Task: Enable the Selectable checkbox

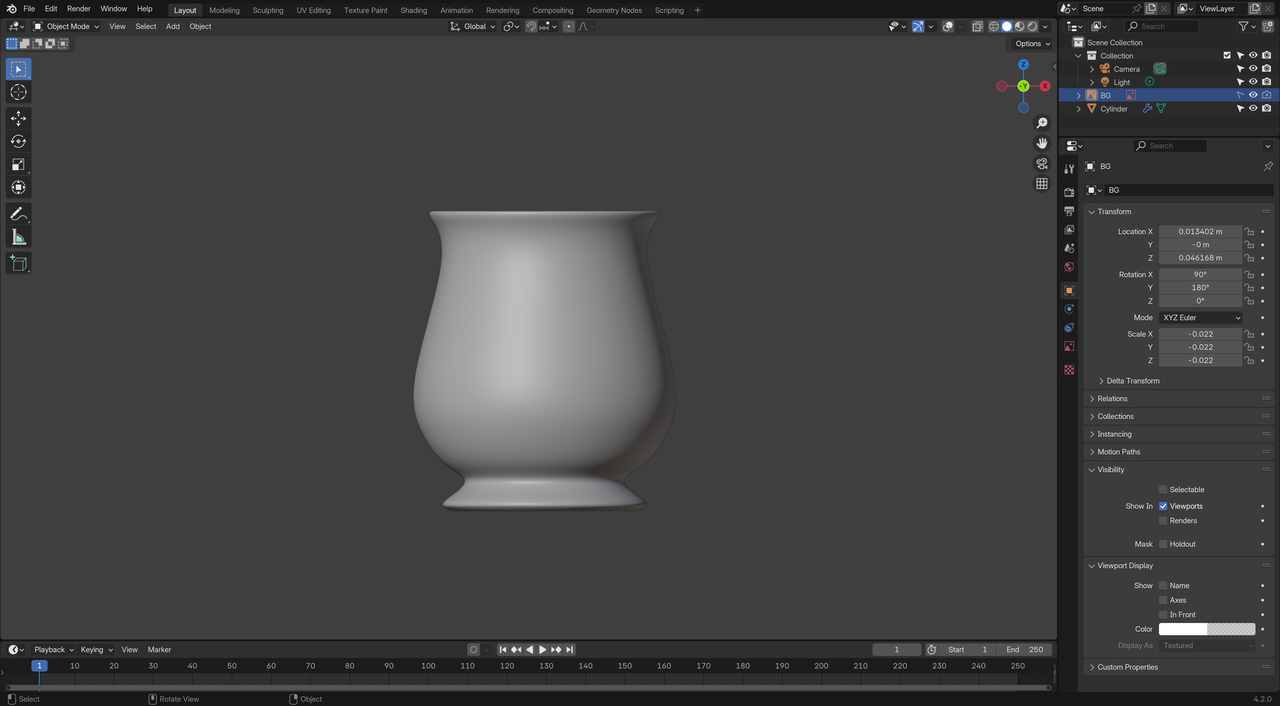Action: click(1163, 490)
